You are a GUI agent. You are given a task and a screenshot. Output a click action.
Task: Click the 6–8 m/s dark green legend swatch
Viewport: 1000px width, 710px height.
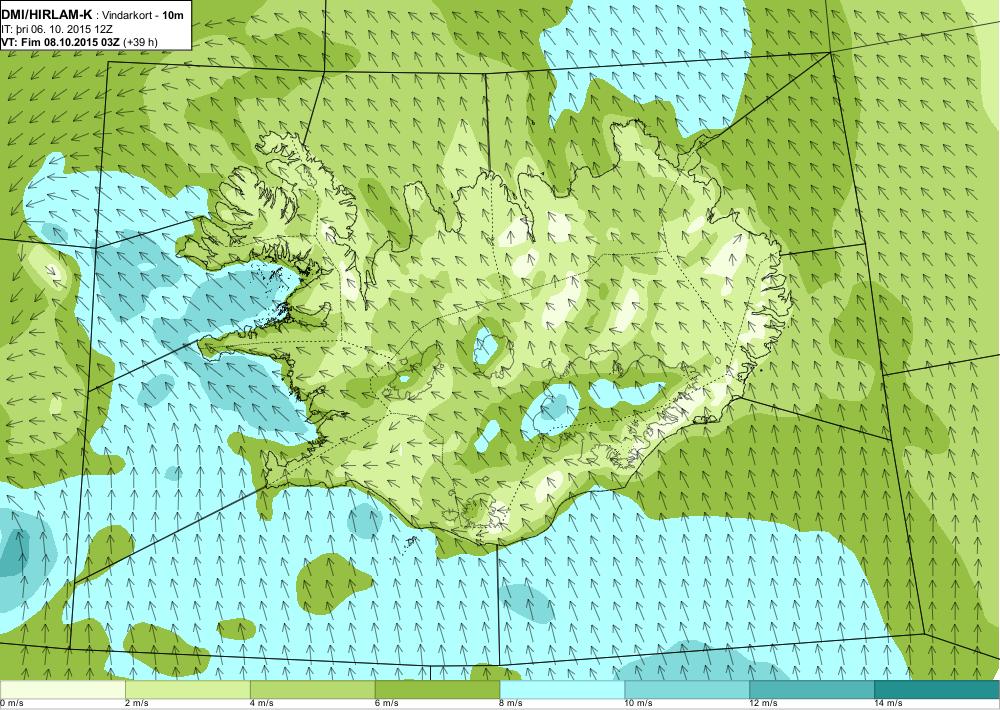tap(438, 690)
